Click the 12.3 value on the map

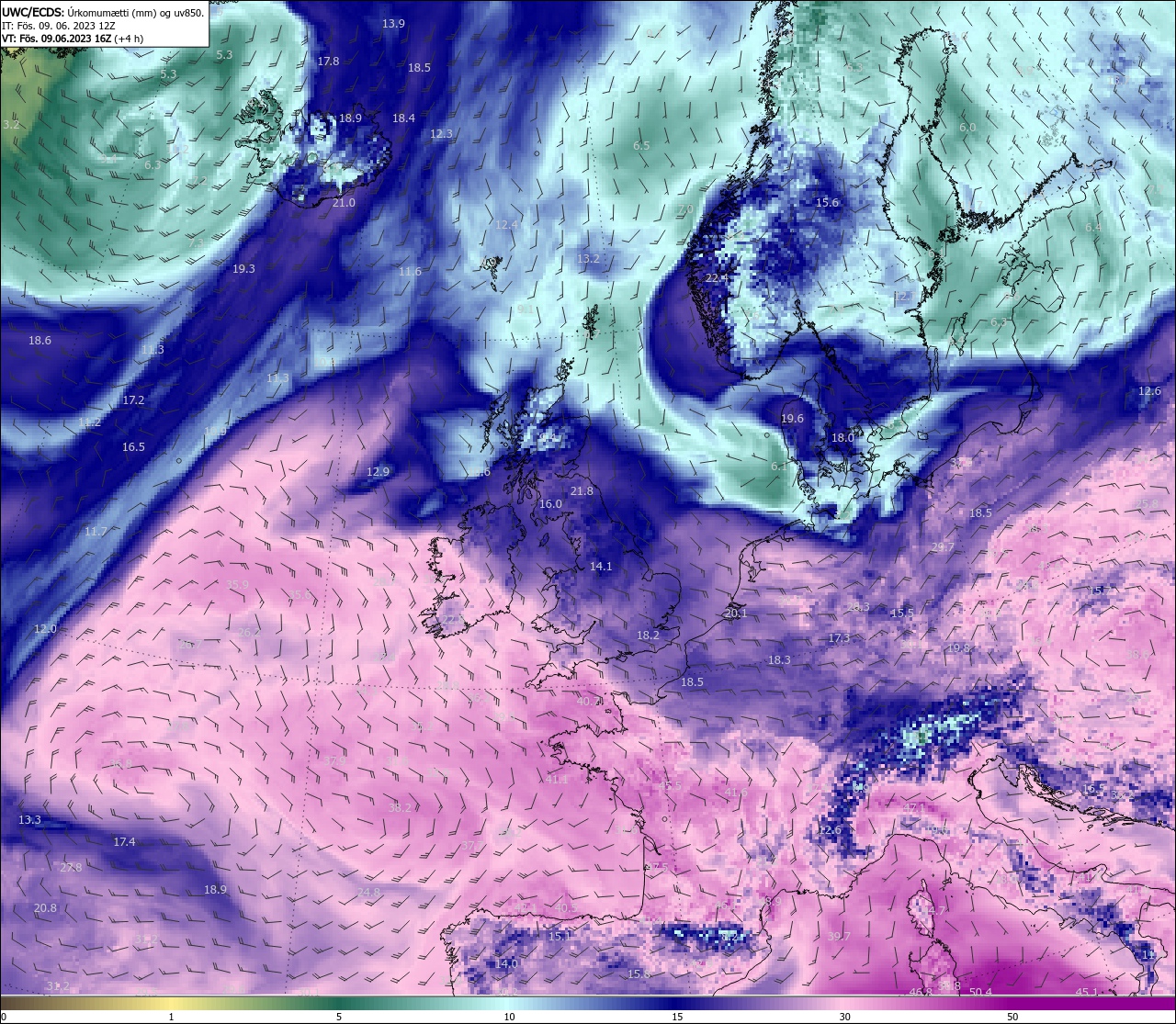coord(441,134)
